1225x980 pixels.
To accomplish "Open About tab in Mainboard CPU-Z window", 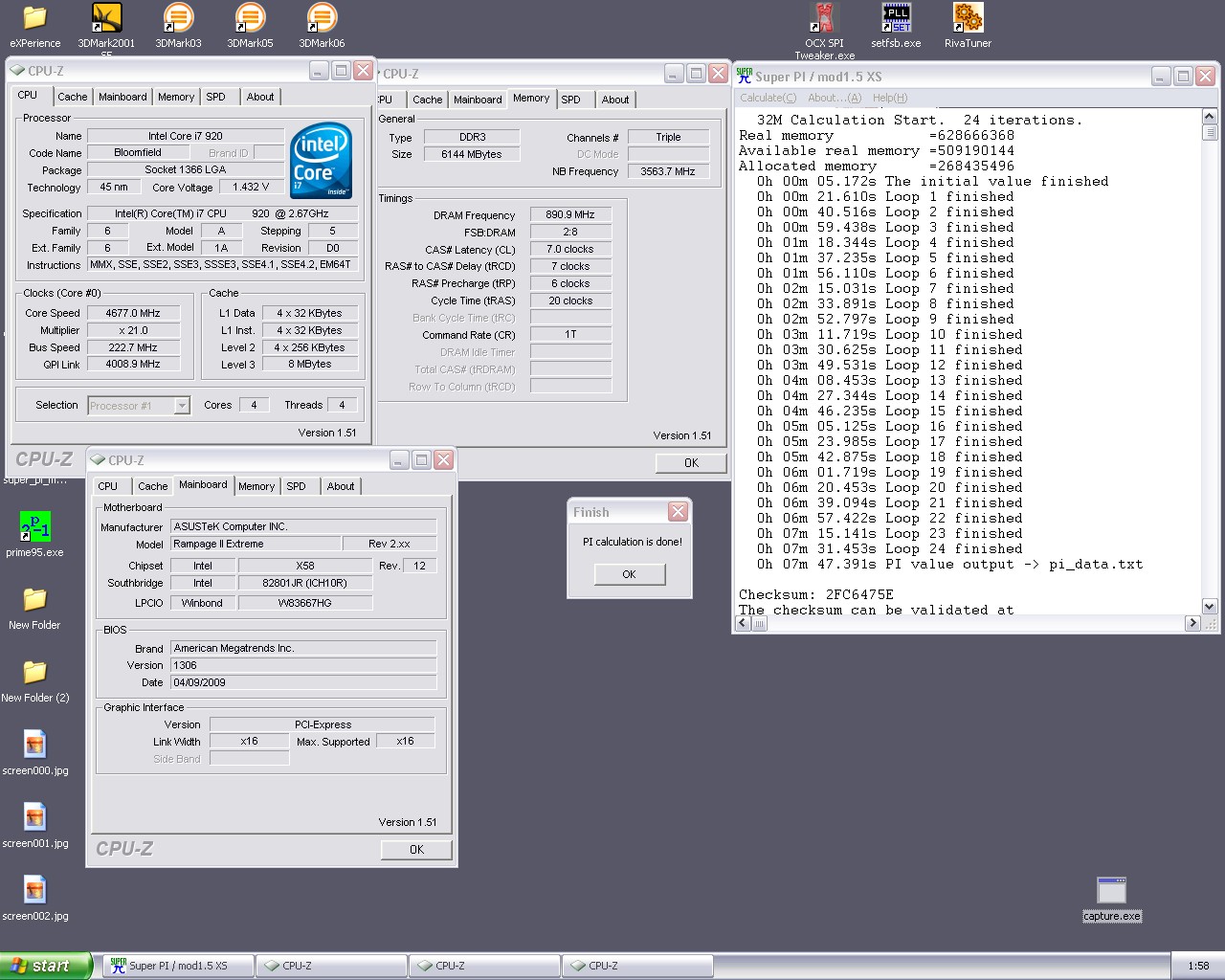I will click(341, 486).
